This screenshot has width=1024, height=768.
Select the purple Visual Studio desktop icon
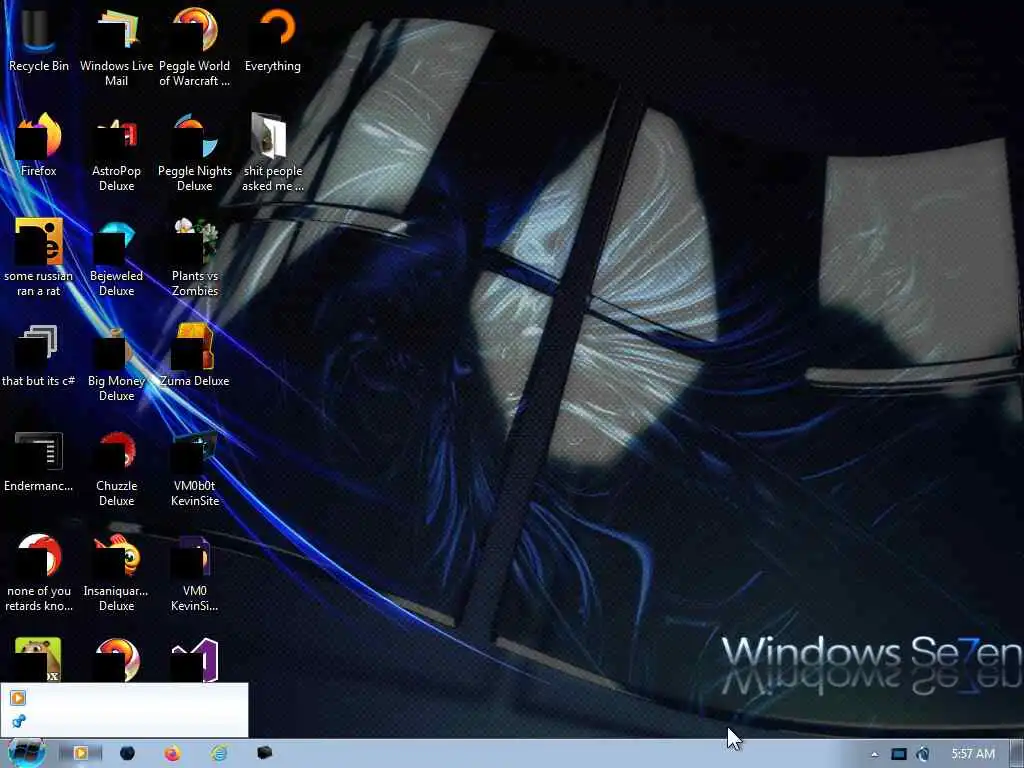click(x=195, y=660)
